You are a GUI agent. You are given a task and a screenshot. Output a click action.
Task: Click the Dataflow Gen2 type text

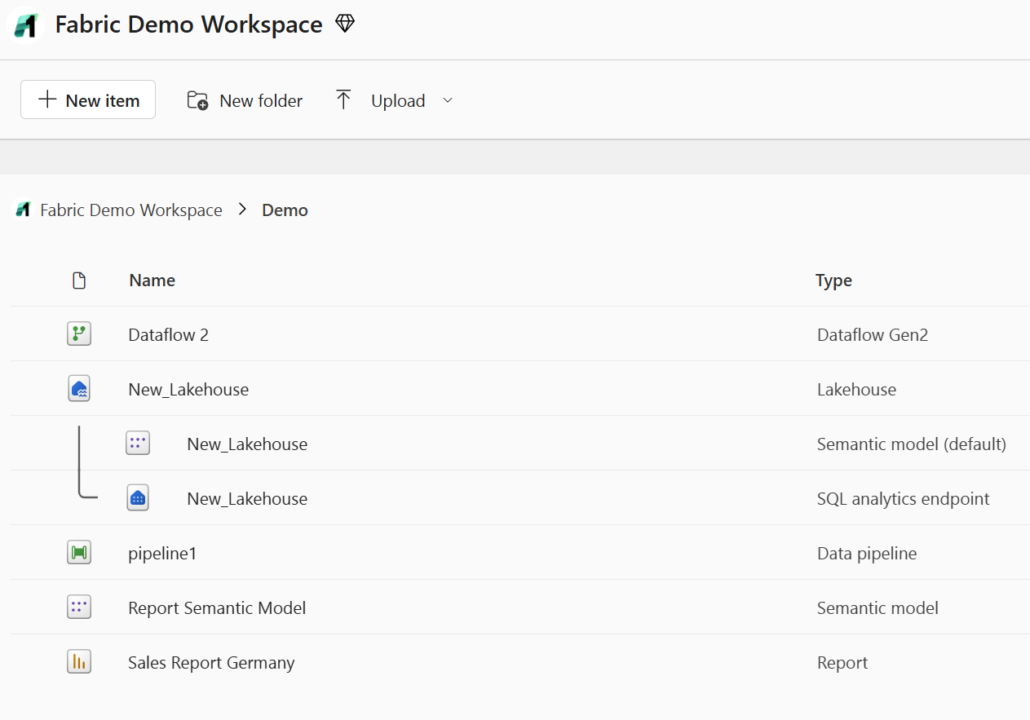pos(872,335)
